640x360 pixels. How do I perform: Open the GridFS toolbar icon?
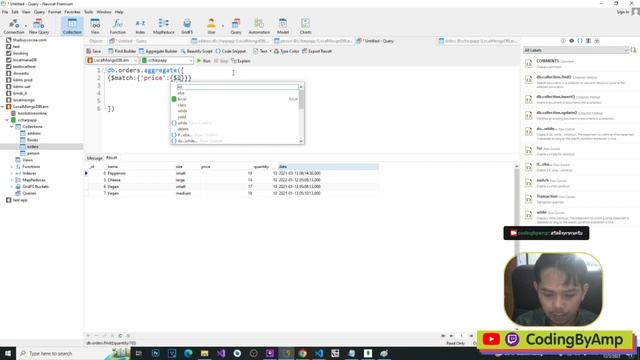tap(187, 26)
